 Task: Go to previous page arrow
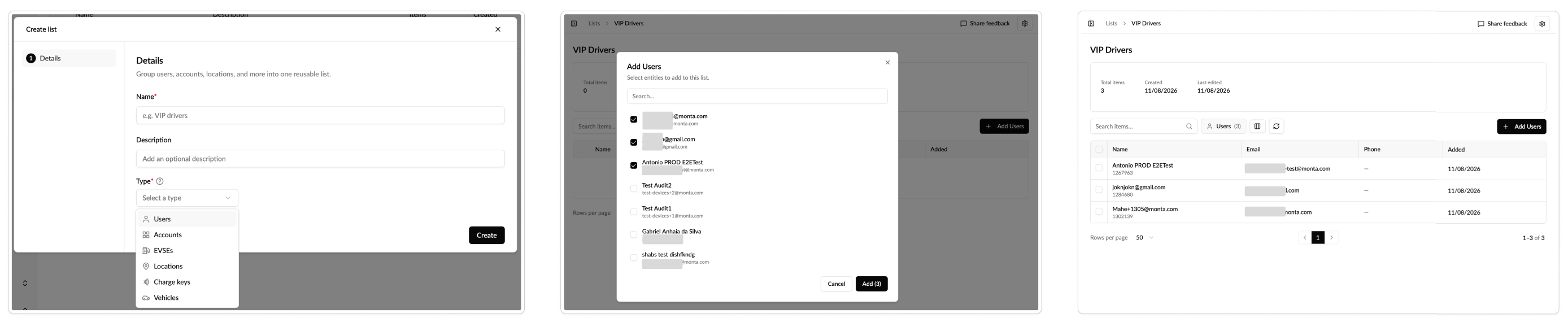[x=1304, y=238]
